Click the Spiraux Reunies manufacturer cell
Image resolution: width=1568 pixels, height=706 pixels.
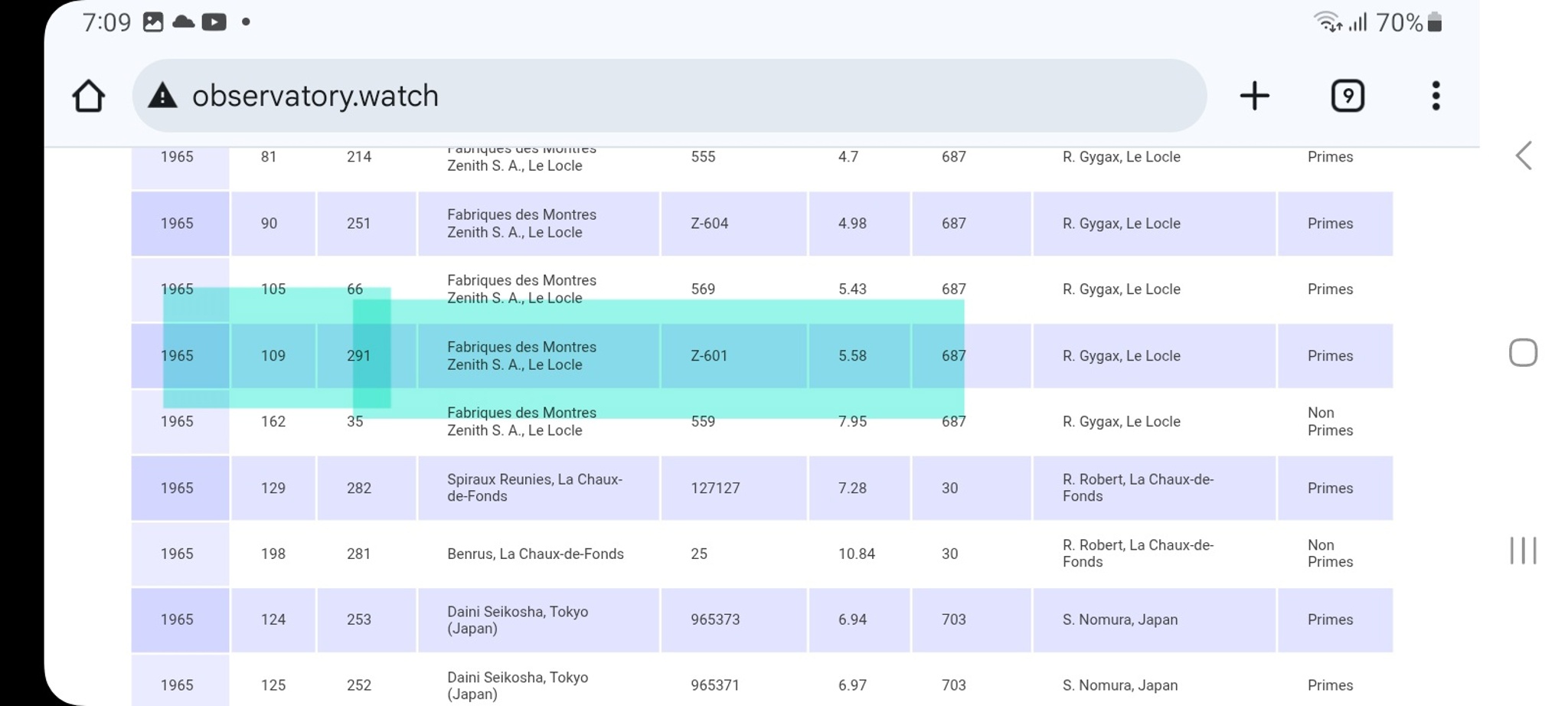(x=534, y=488)
